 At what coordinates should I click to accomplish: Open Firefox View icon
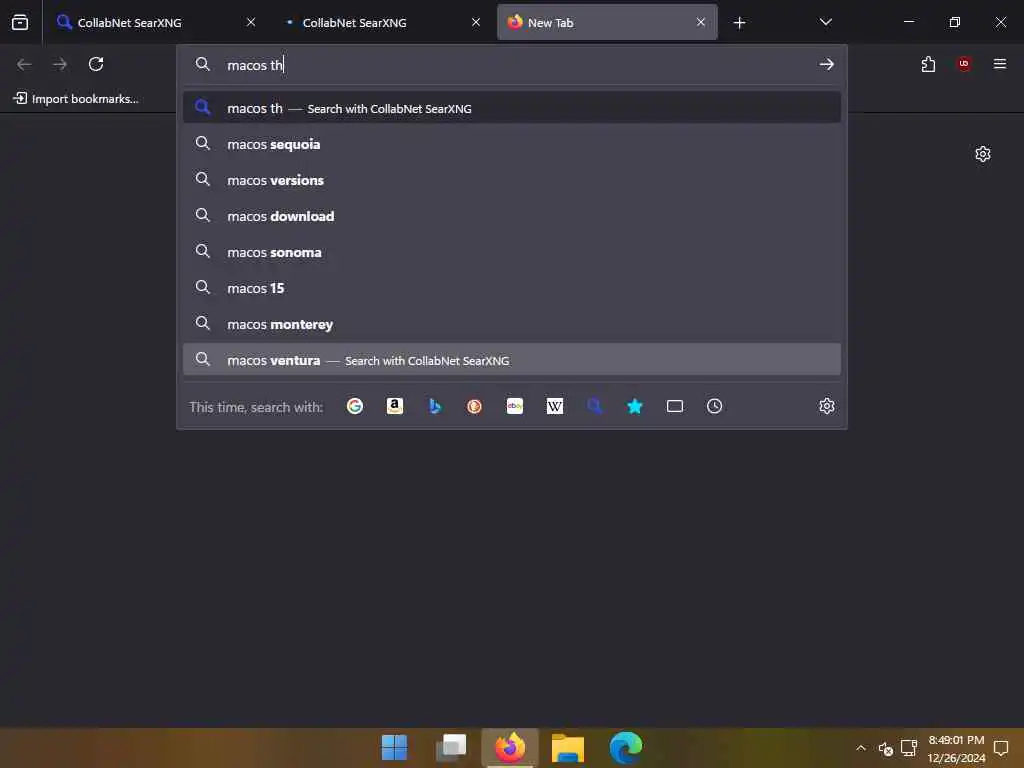[20, 22]
